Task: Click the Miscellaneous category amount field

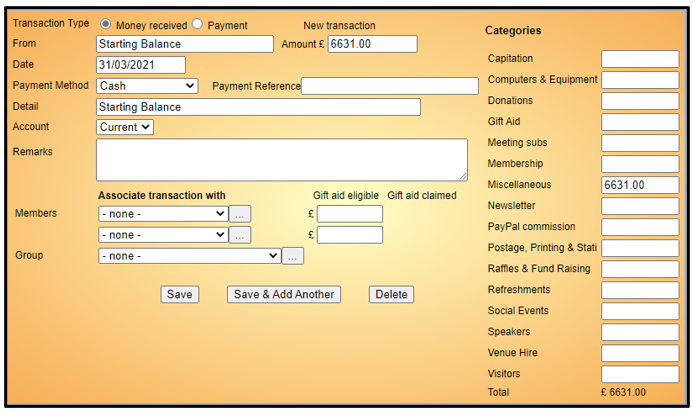Action: point(640,185)
